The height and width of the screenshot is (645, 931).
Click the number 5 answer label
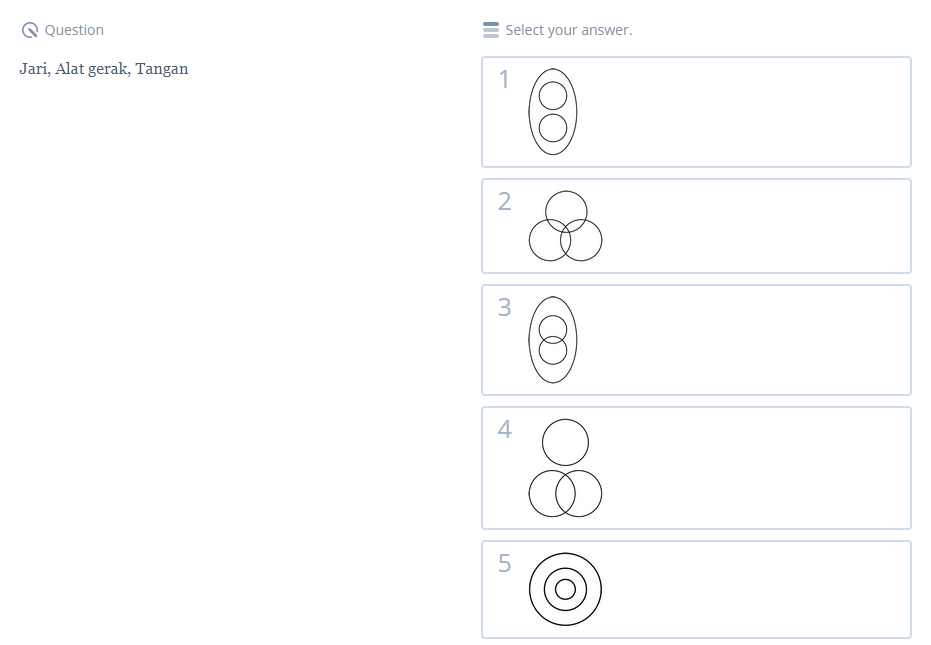point(504,564)
